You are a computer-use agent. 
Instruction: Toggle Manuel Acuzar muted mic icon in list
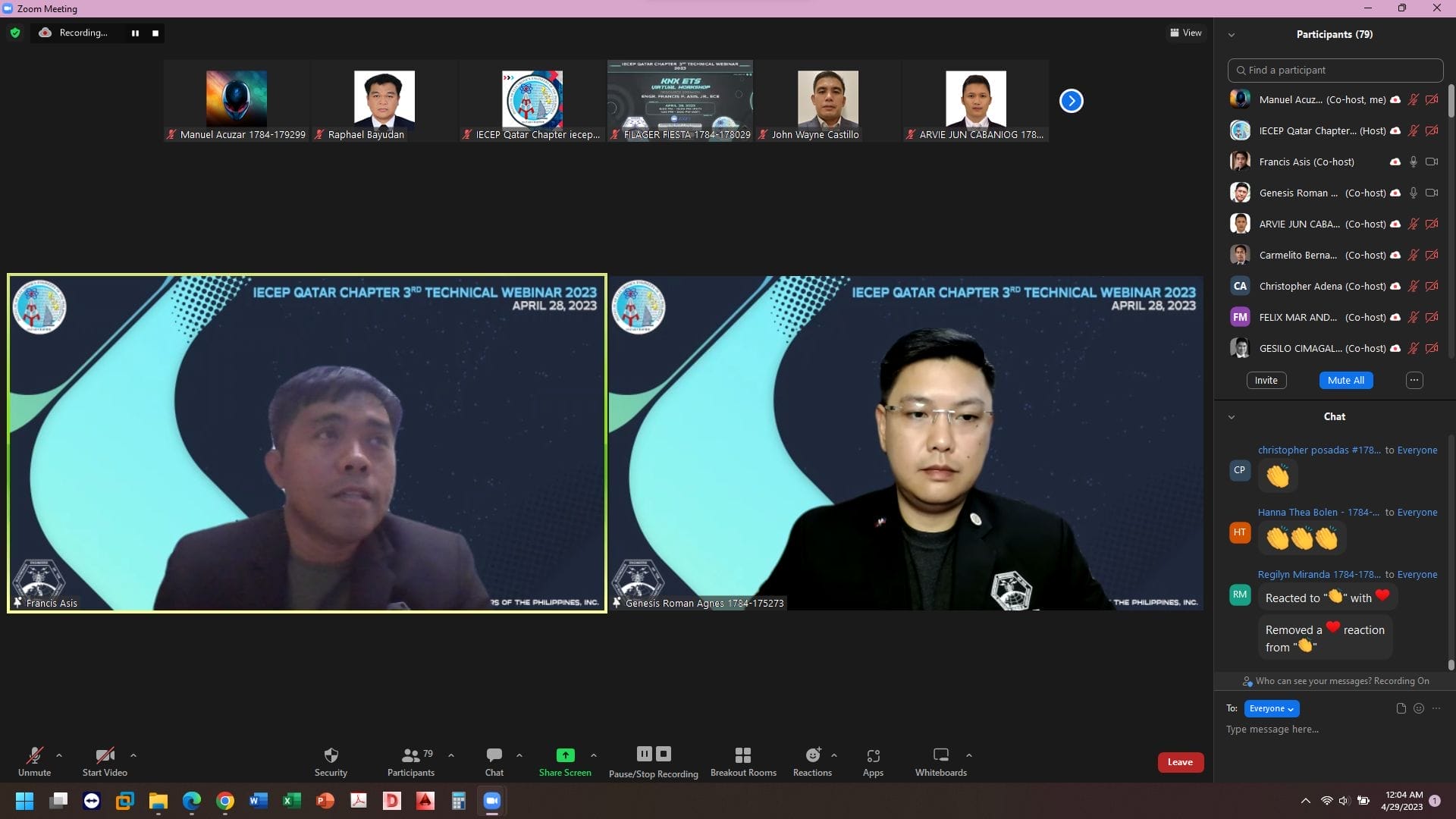(x=1414, y=99)
